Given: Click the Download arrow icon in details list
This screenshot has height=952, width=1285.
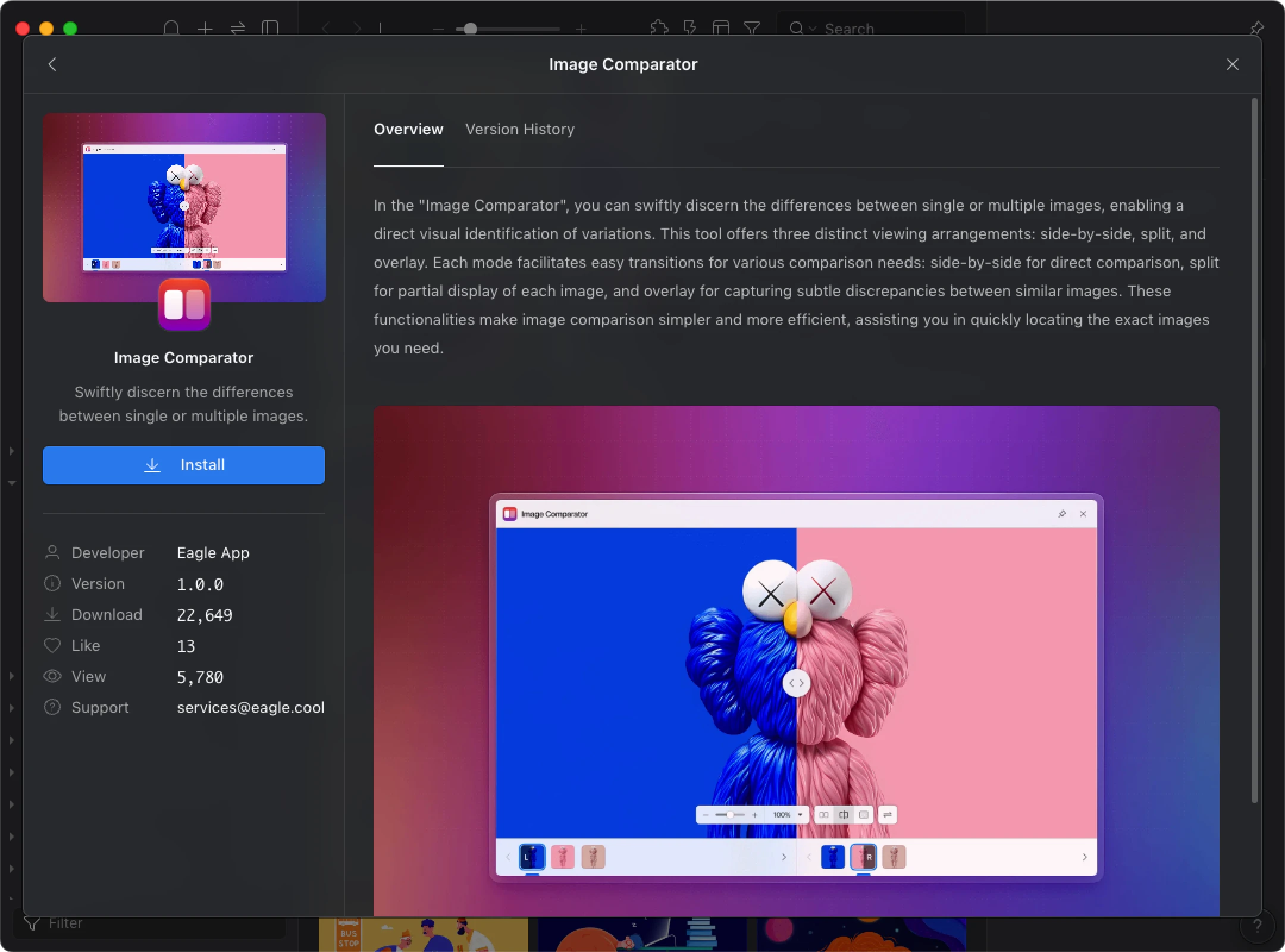Looking at the screenshot, I should pos(52,615).
